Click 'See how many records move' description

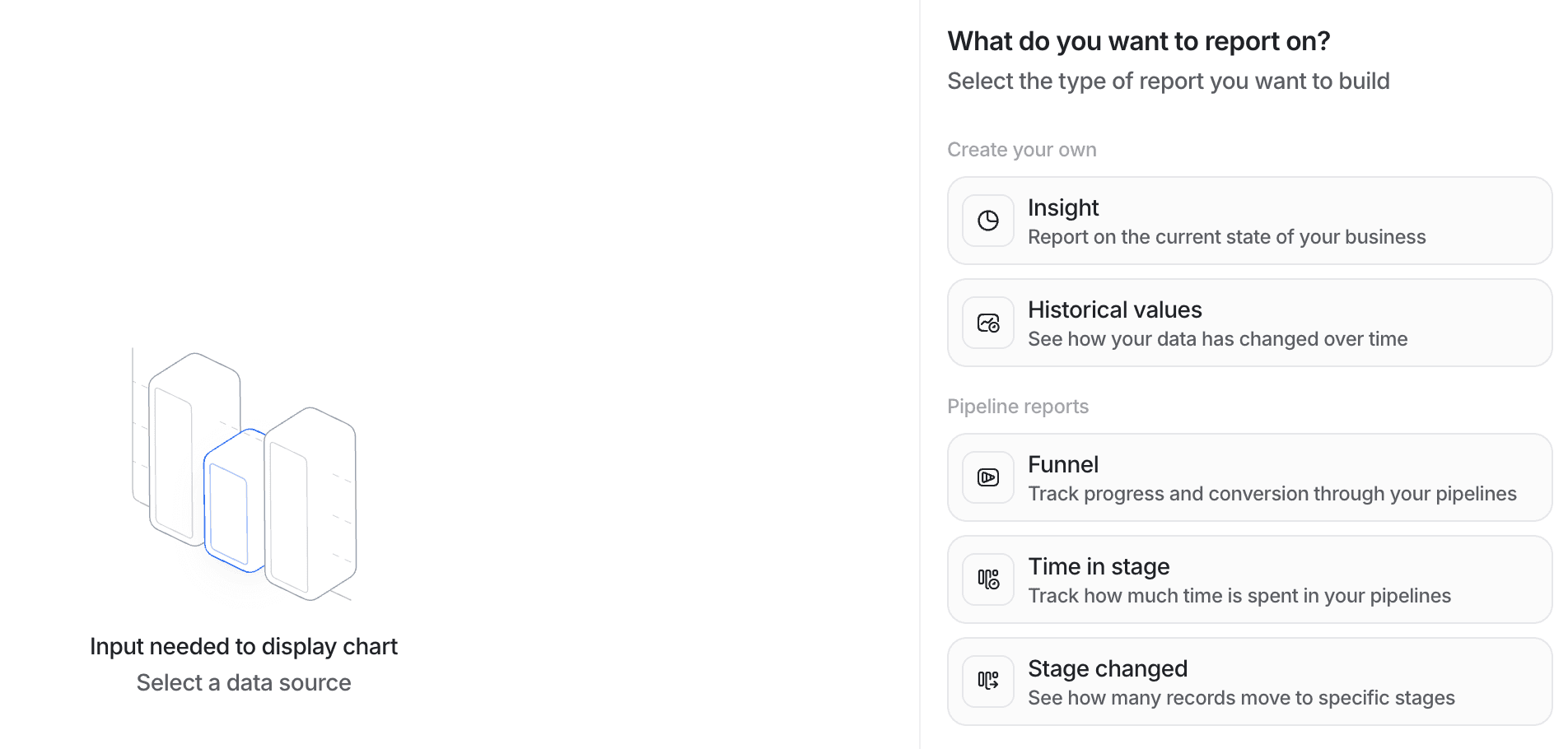click(x=1242, y=698)
